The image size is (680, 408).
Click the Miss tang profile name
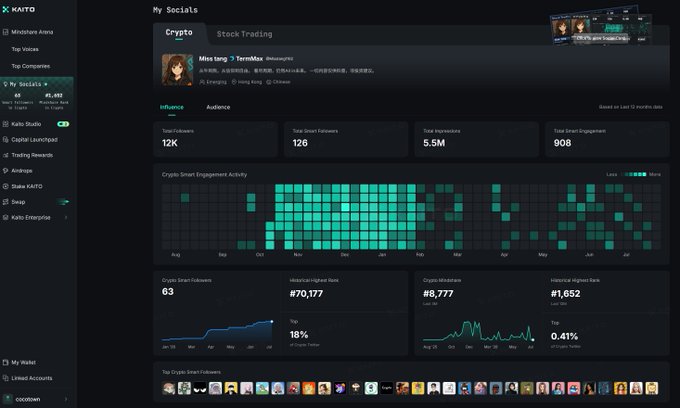(213, 59)
